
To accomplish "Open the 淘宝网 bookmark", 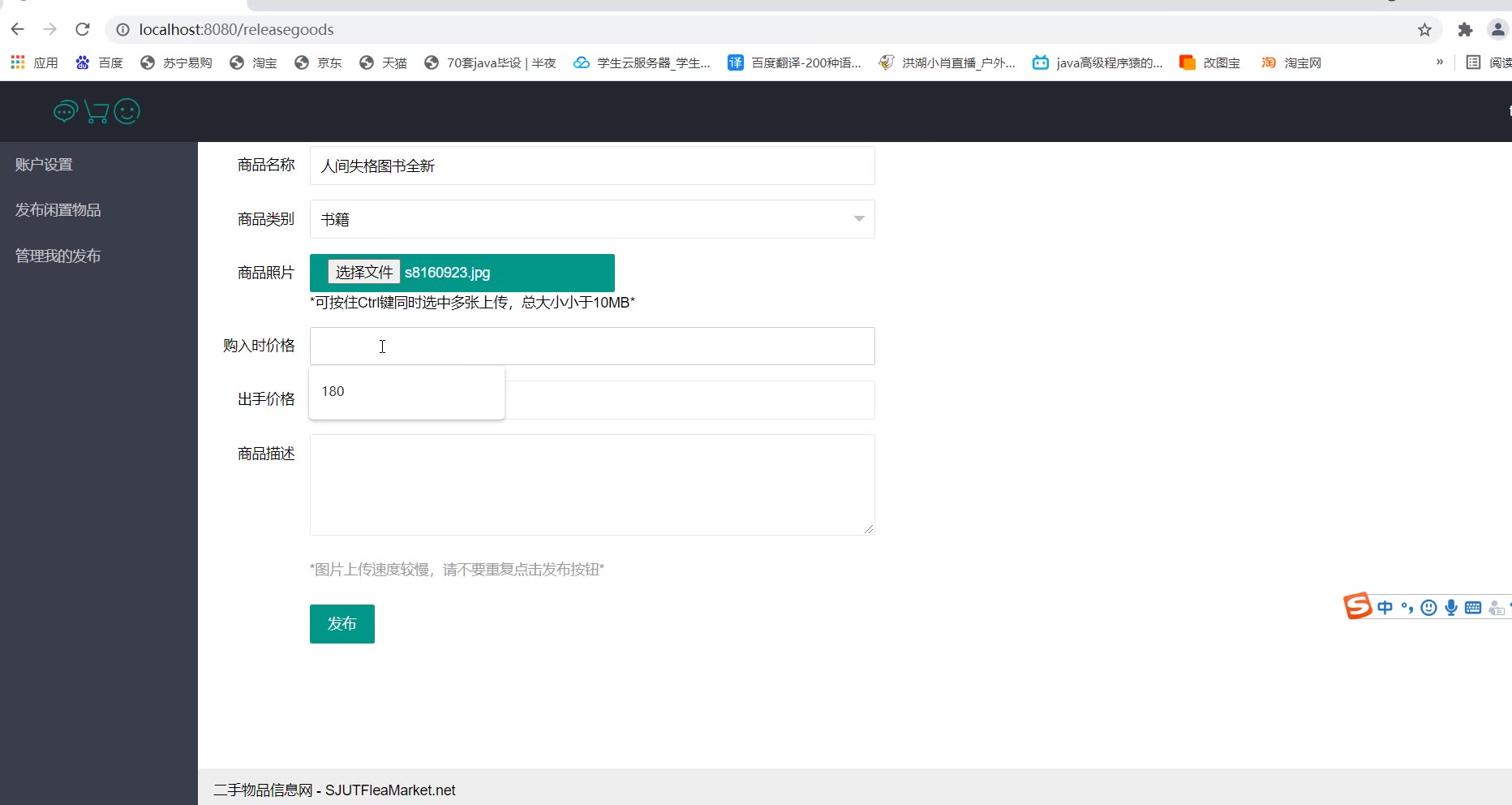I will [x=1291, y=62].
